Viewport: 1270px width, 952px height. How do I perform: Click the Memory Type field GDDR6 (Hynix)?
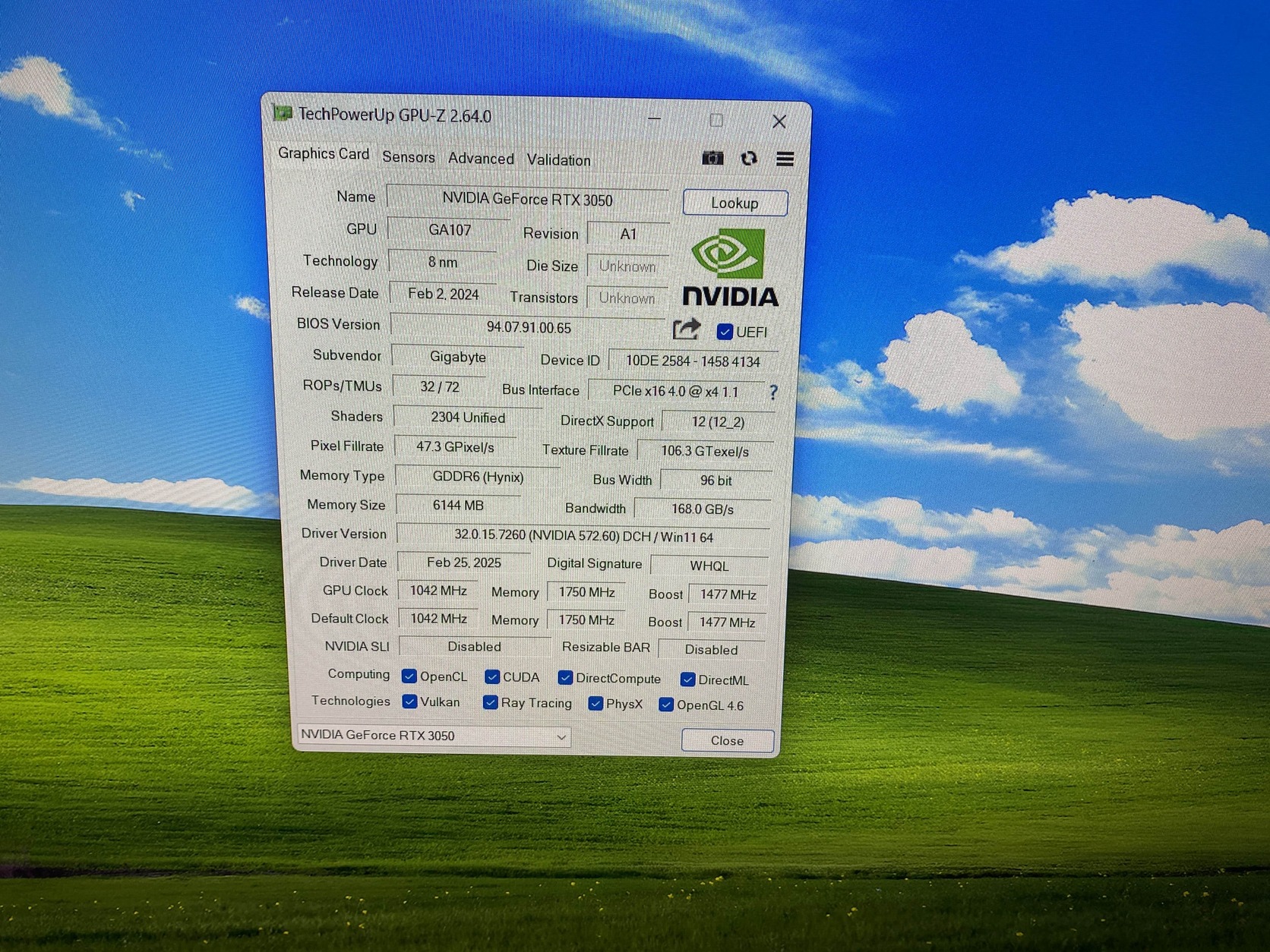coord(478,477)
